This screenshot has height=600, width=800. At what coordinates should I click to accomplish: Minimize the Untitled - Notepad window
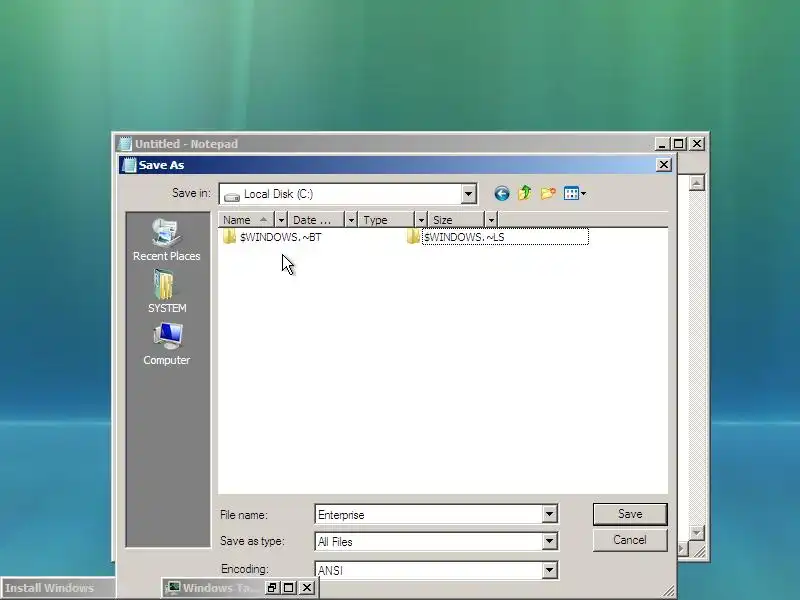(662, 144)
